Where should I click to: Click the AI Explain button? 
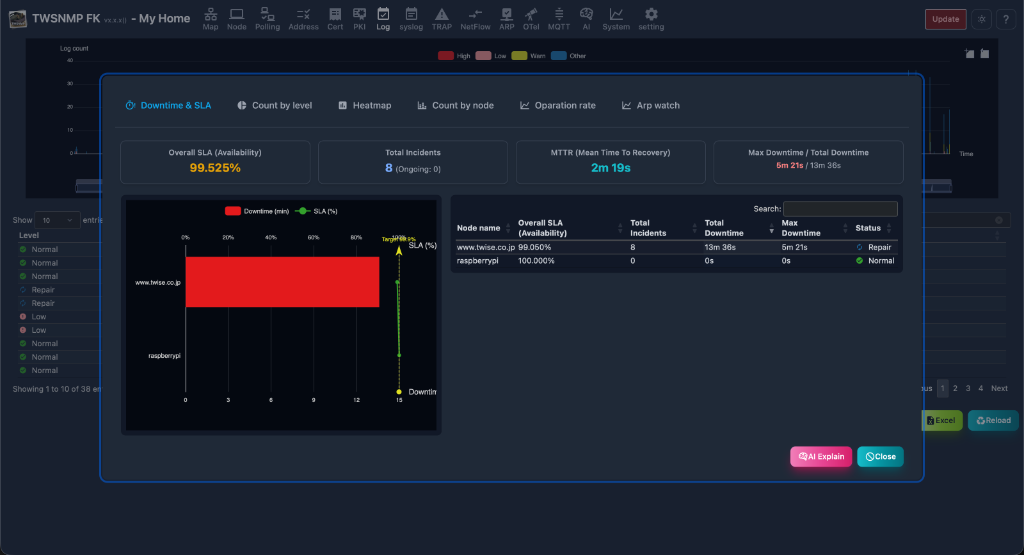(821, 456)
